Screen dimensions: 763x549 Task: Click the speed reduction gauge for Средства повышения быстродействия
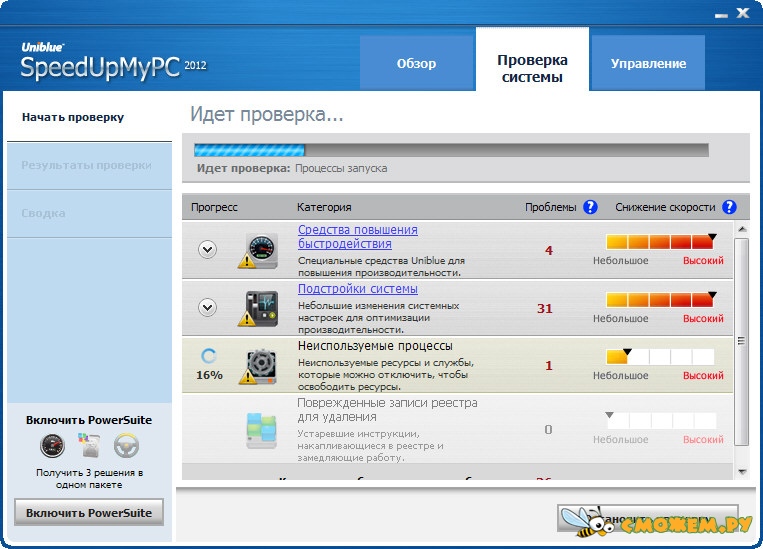pos(660,241)
